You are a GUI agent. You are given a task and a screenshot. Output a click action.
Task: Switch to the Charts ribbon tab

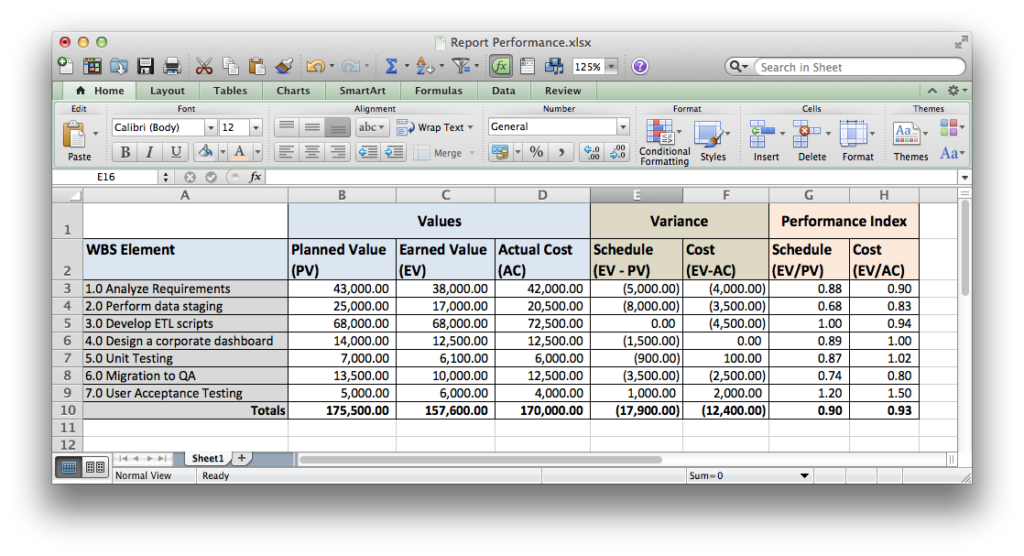(293, 91)
